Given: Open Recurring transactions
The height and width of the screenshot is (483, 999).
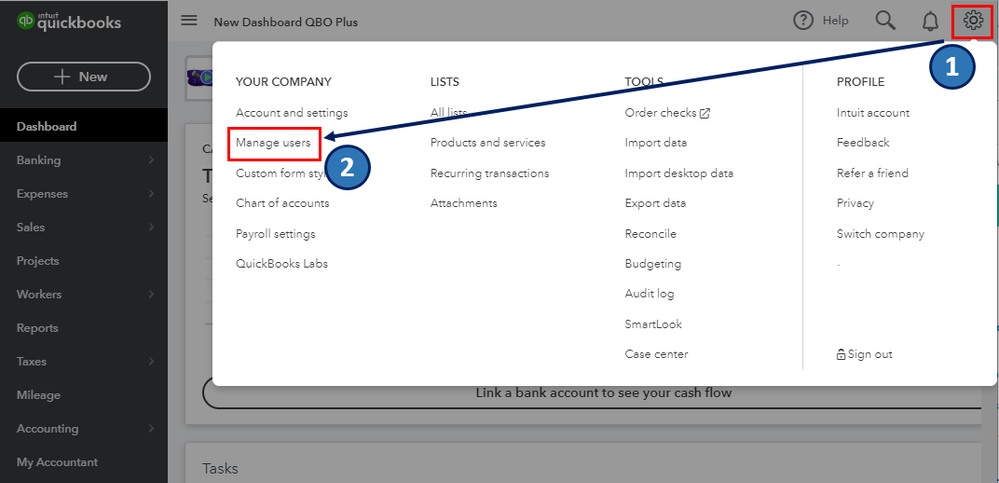Looking at the screenshot, I should (x=489, y=173).
